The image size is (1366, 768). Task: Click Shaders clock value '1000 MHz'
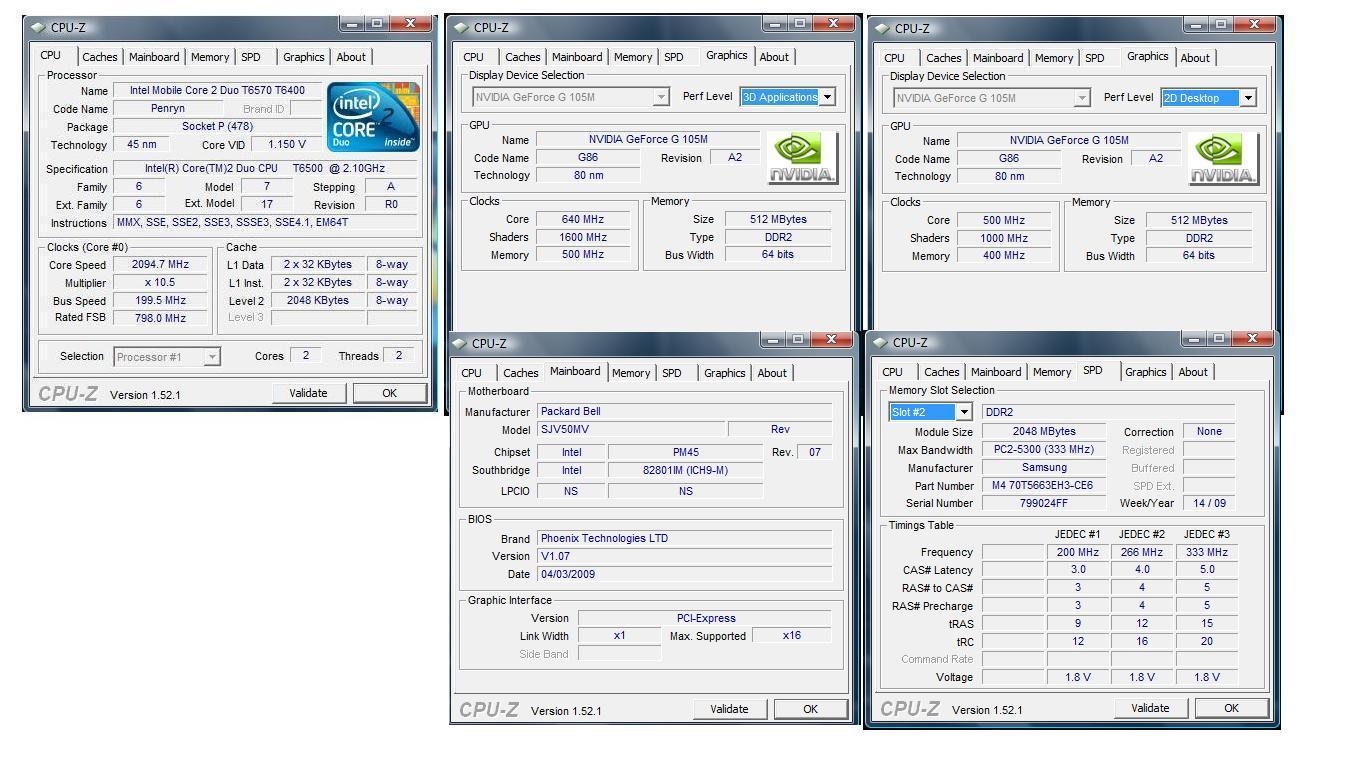tap(1004, 238)
